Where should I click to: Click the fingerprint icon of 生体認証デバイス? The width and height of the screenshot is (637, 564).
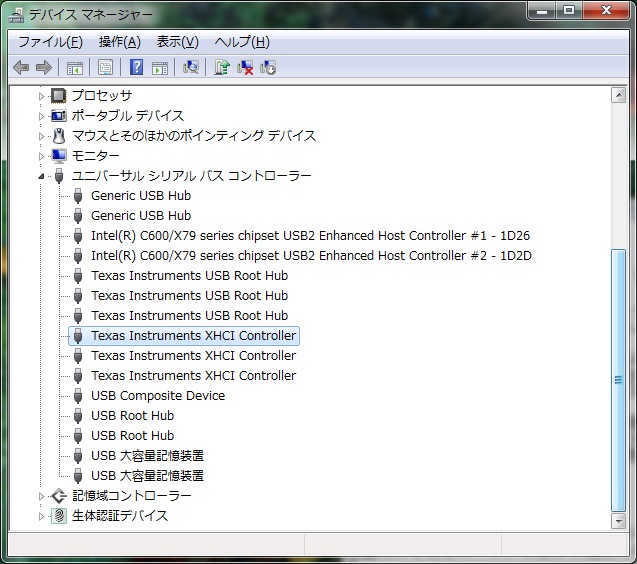tap(59, 516)
